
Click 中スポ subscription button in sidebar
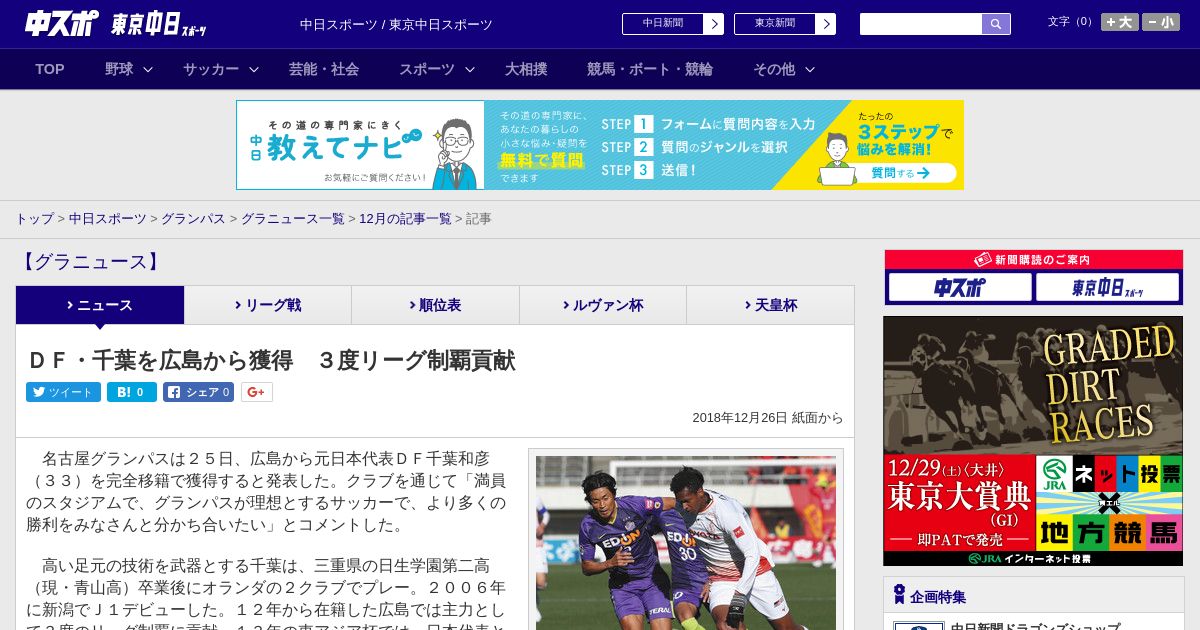[960, 288]
